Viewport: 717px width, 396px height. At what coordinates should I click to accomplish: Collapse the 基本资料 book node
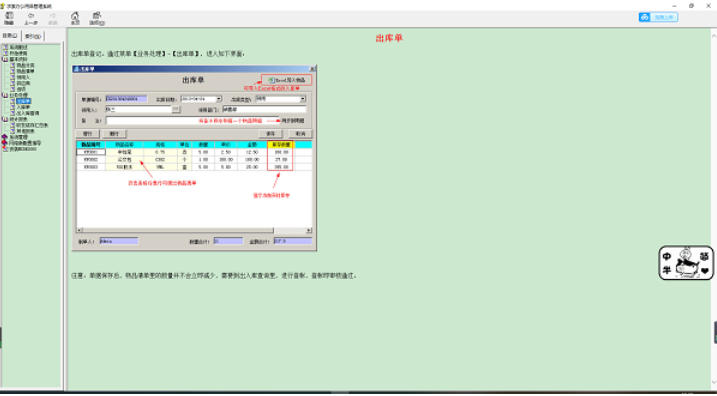click(x=15, y=59)
